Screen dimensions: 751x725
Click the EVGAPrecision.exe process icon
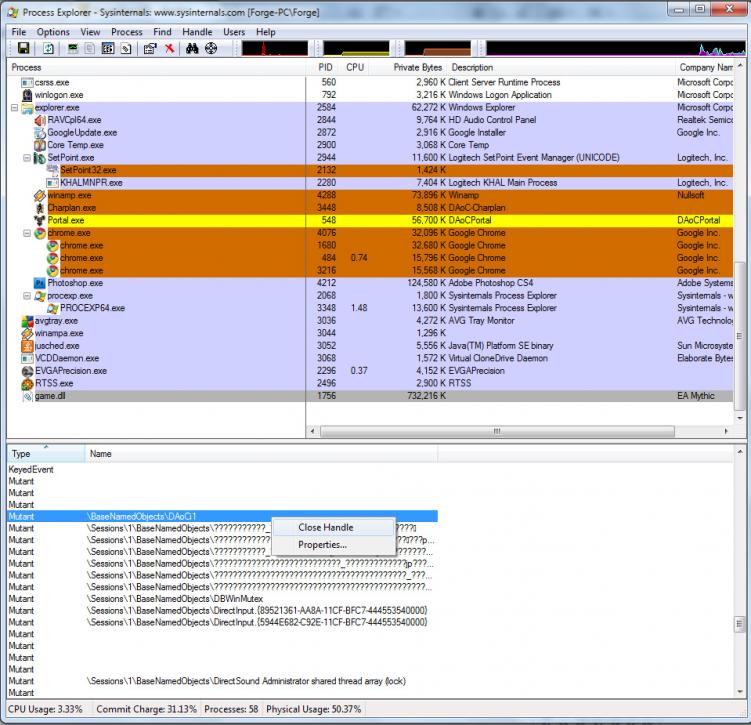(27, 371)
